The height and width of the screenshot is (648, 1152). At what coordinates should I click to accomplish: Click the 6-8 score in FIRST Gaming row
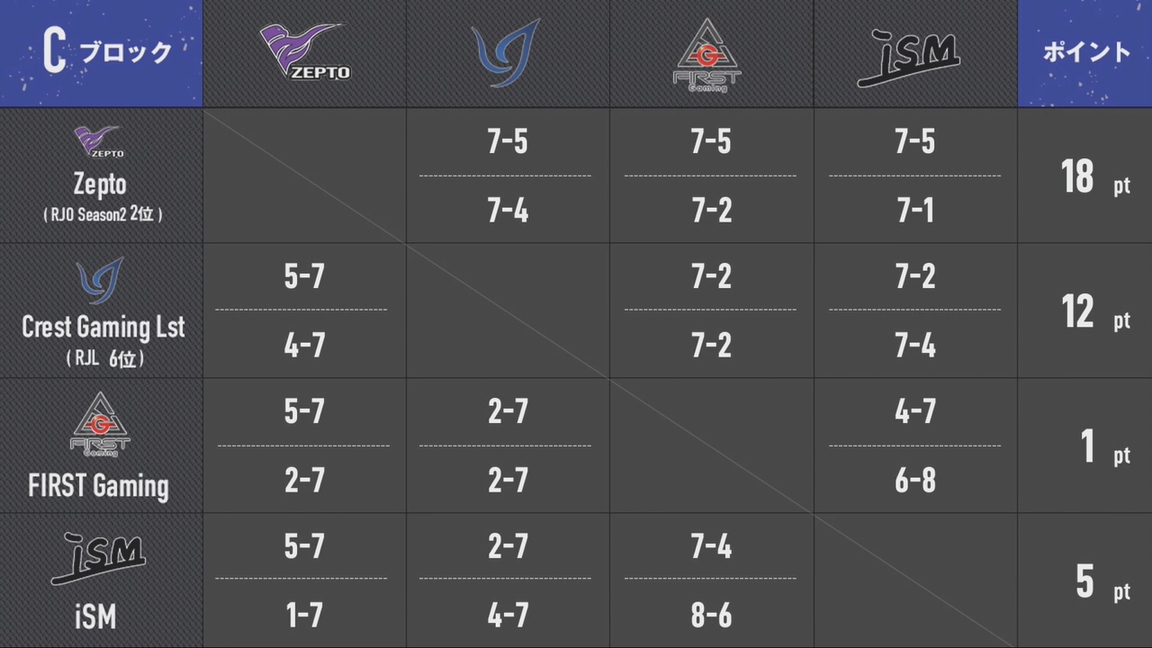click(x=915, y=480)
